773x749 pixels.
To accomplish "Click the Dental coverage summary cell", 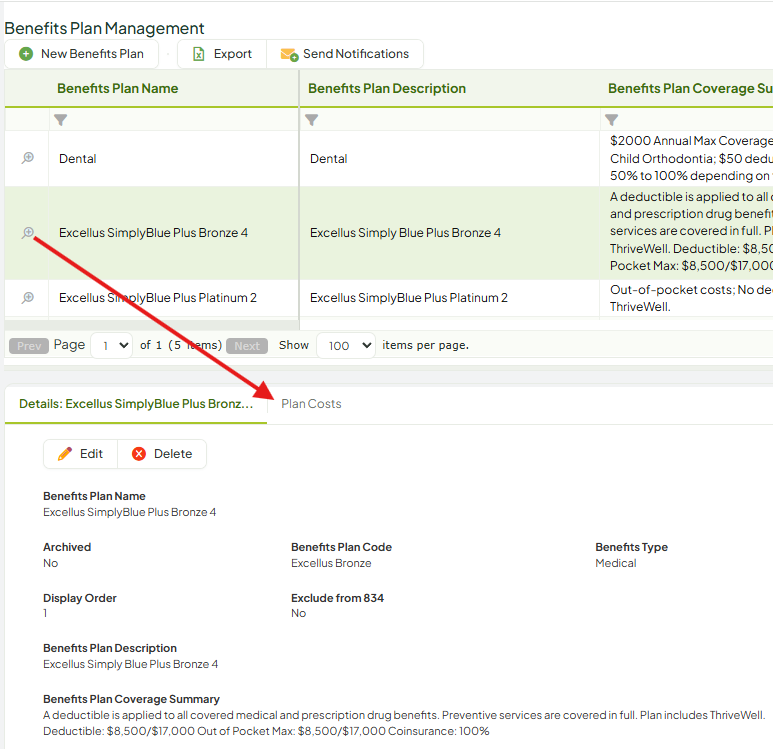I will coord(687,159).
